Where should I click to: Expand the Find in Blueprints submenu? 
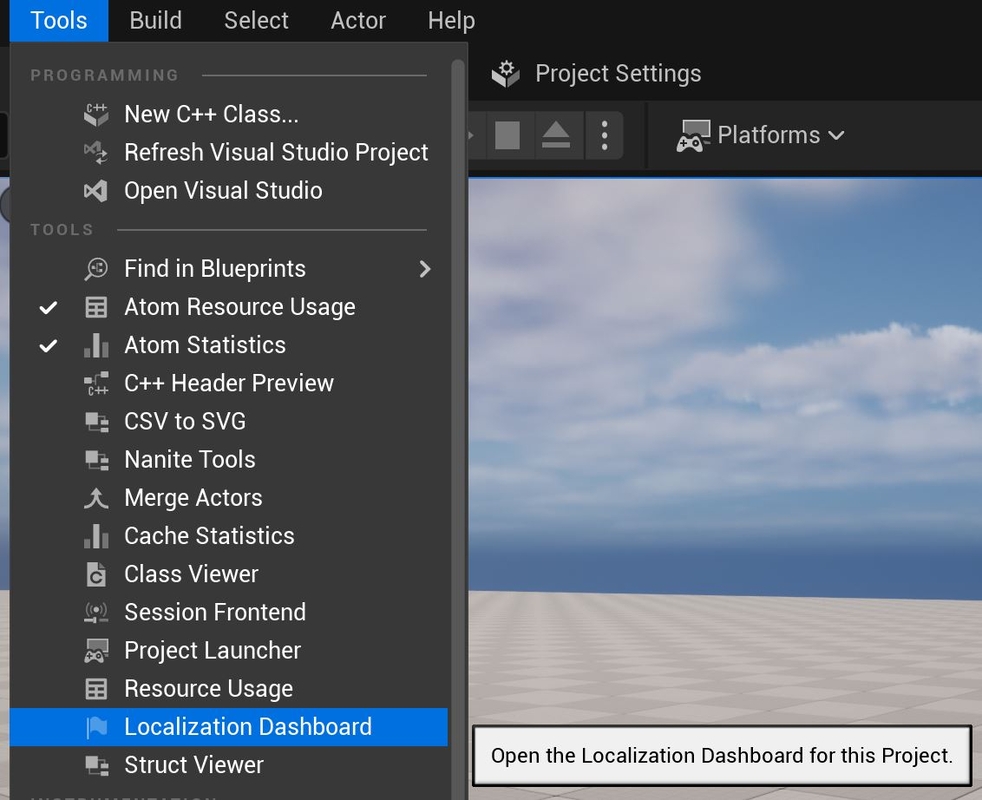pyautogui.click(x=214, y=268)
